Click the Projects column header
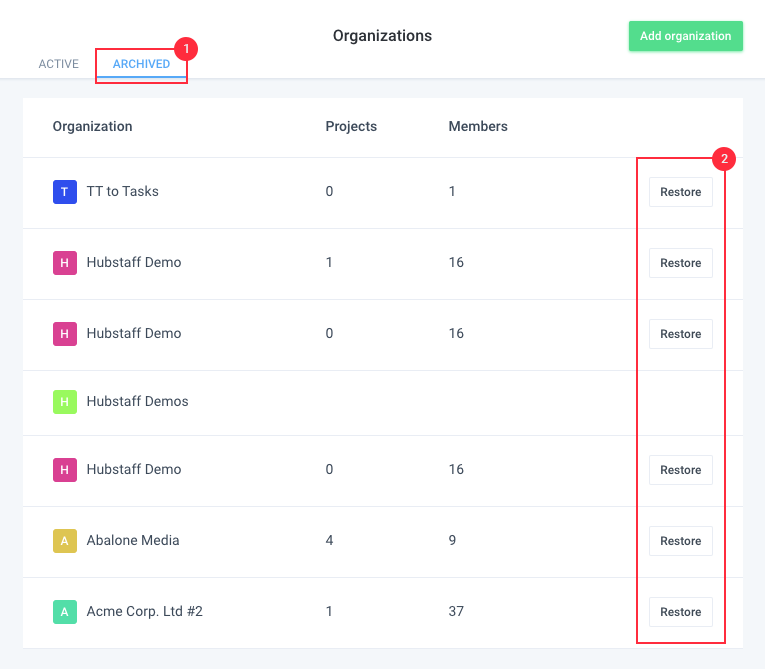 pos(351,126)
